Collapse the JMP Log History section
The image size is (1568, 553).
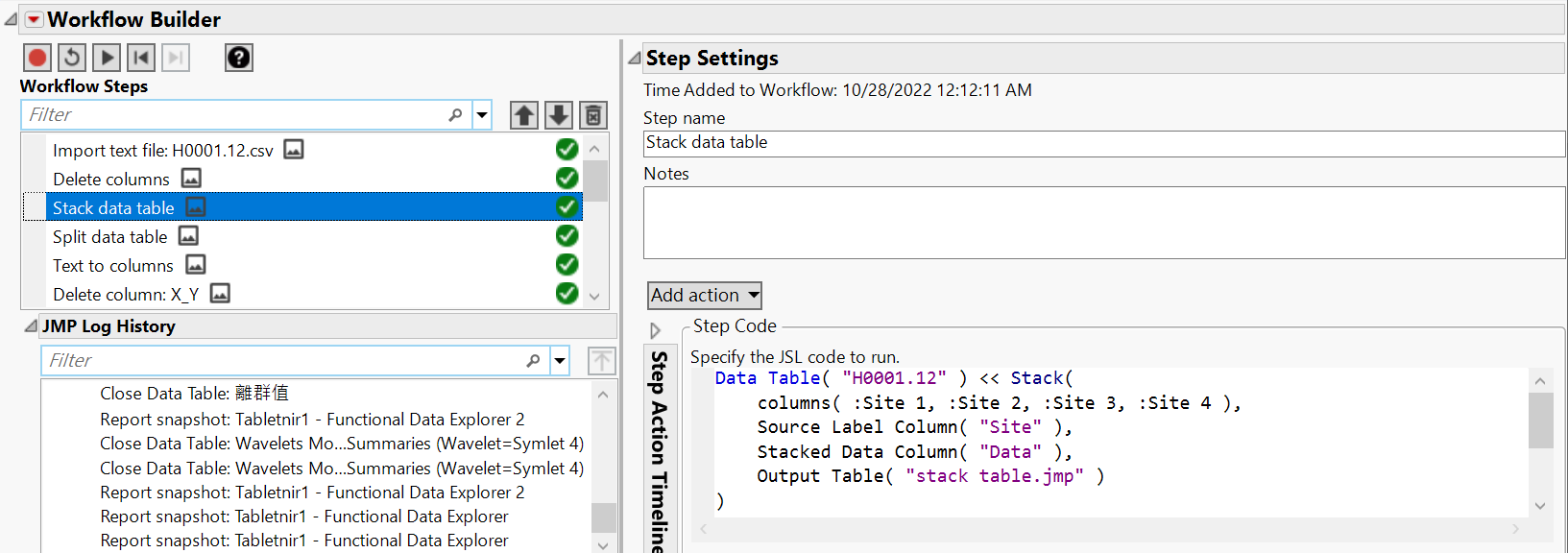coord(31,326)
